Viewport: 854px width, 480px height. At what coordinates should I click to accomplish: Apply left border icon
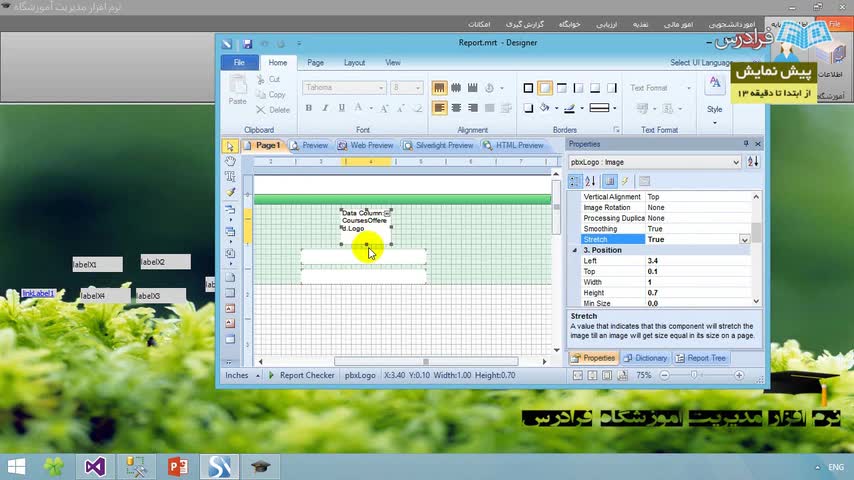pyautogui.click(x=578, y=88)
